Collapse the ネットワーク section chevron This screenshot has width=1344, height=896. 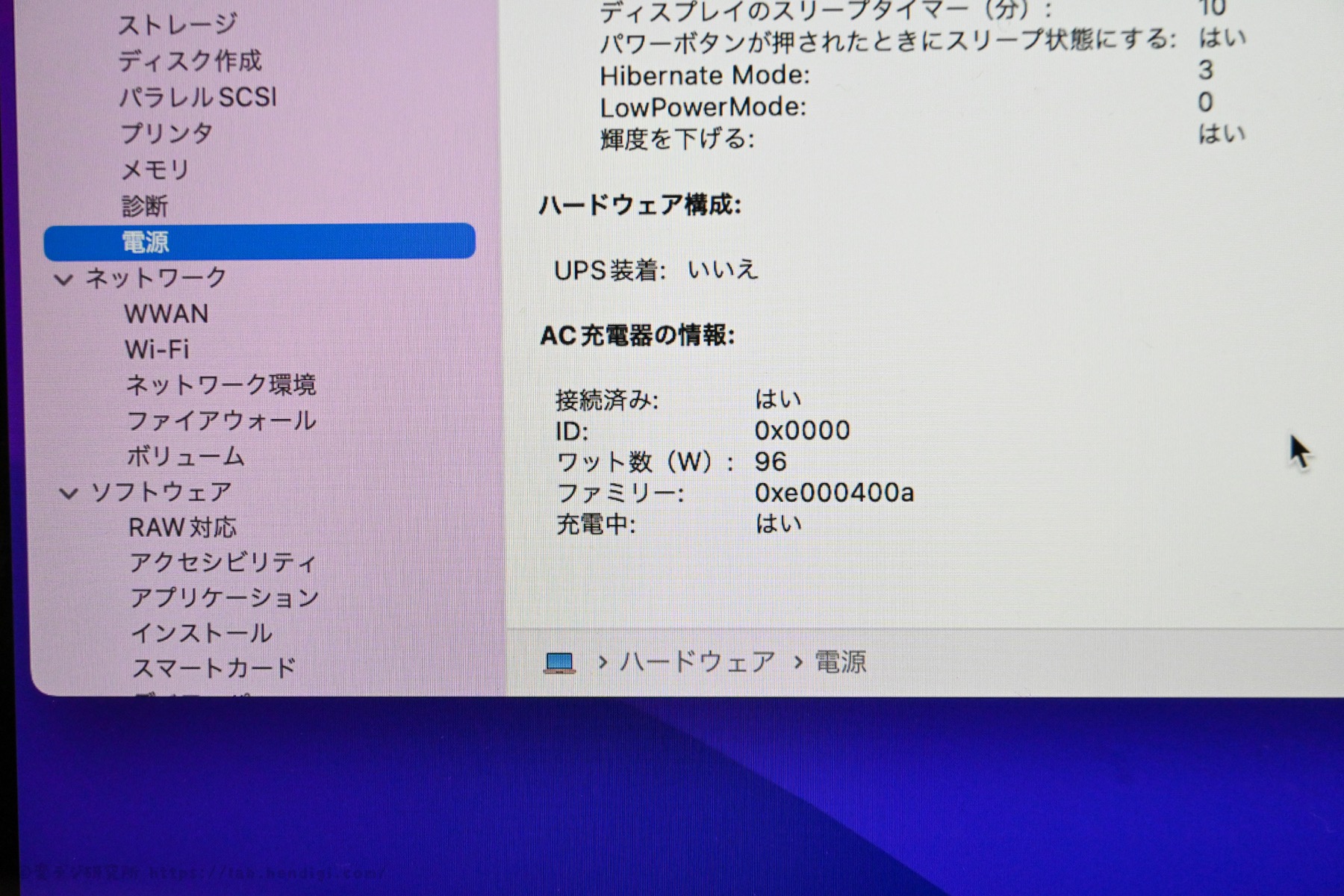click(64, 279)
